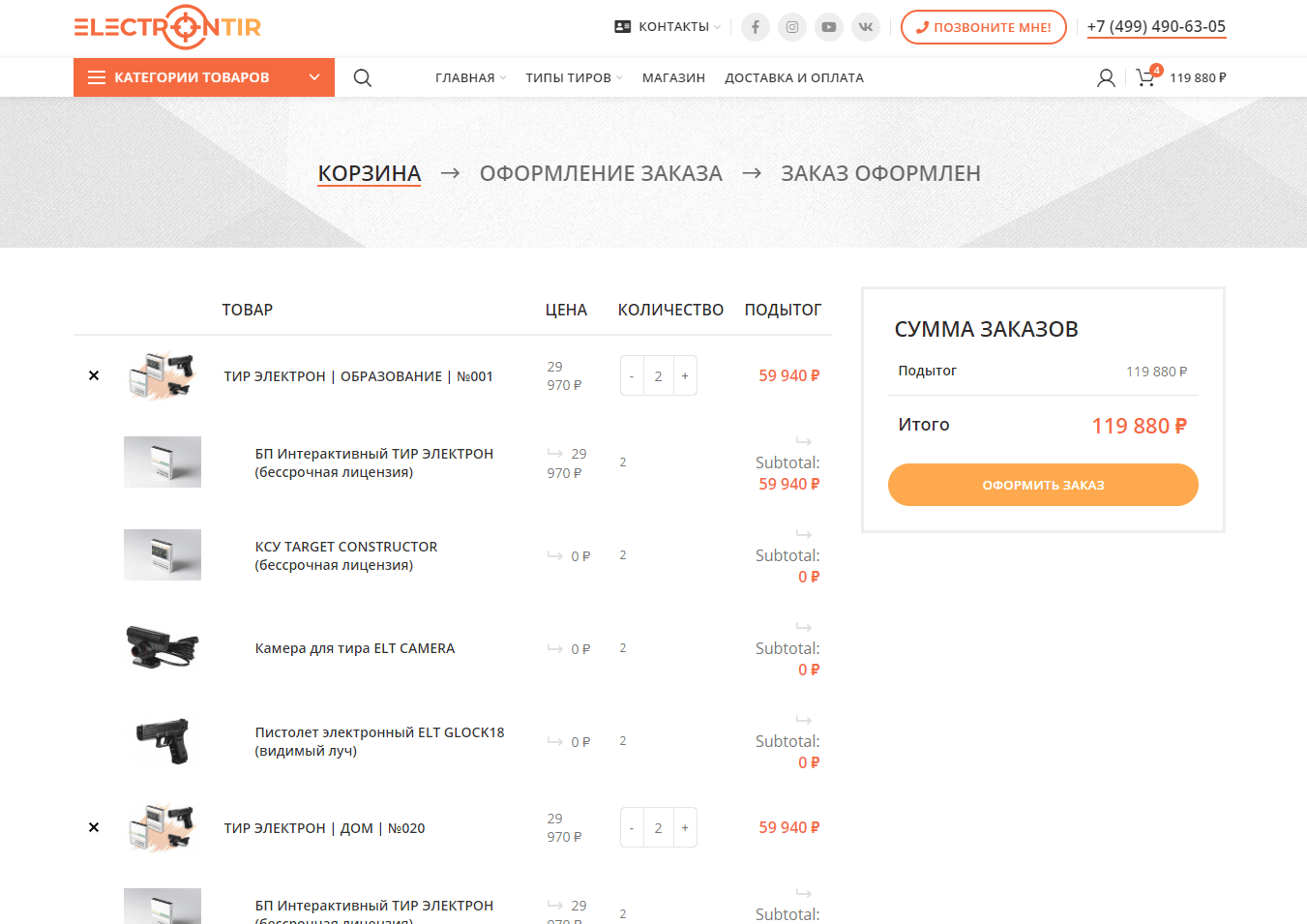The width and height of the screenshot is (1307, 924).
Task: Increase quantity of ДОМ №020 item
Action: tap(685, 827)
